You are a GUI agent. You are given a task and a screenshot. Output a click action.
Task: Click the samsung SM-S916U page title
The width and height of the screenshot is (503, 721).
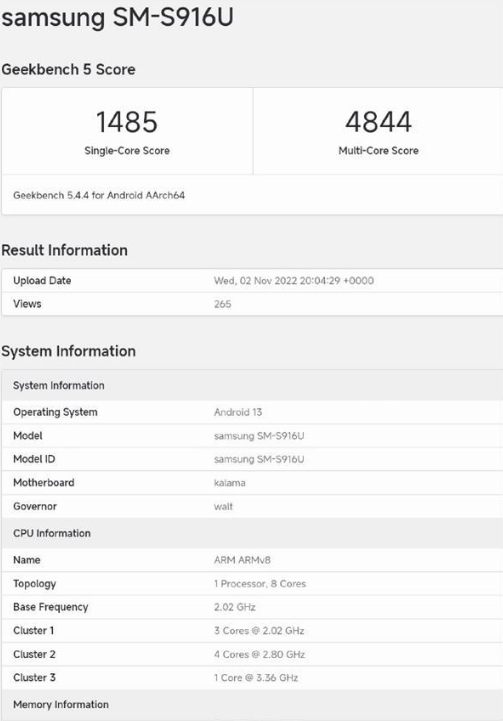(118, 17)
